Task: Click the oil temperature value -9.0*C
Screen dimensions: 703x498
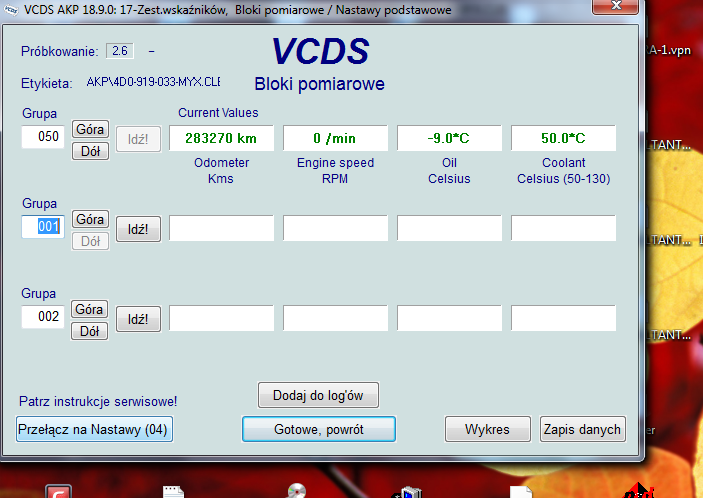Action: pos(449,138)
